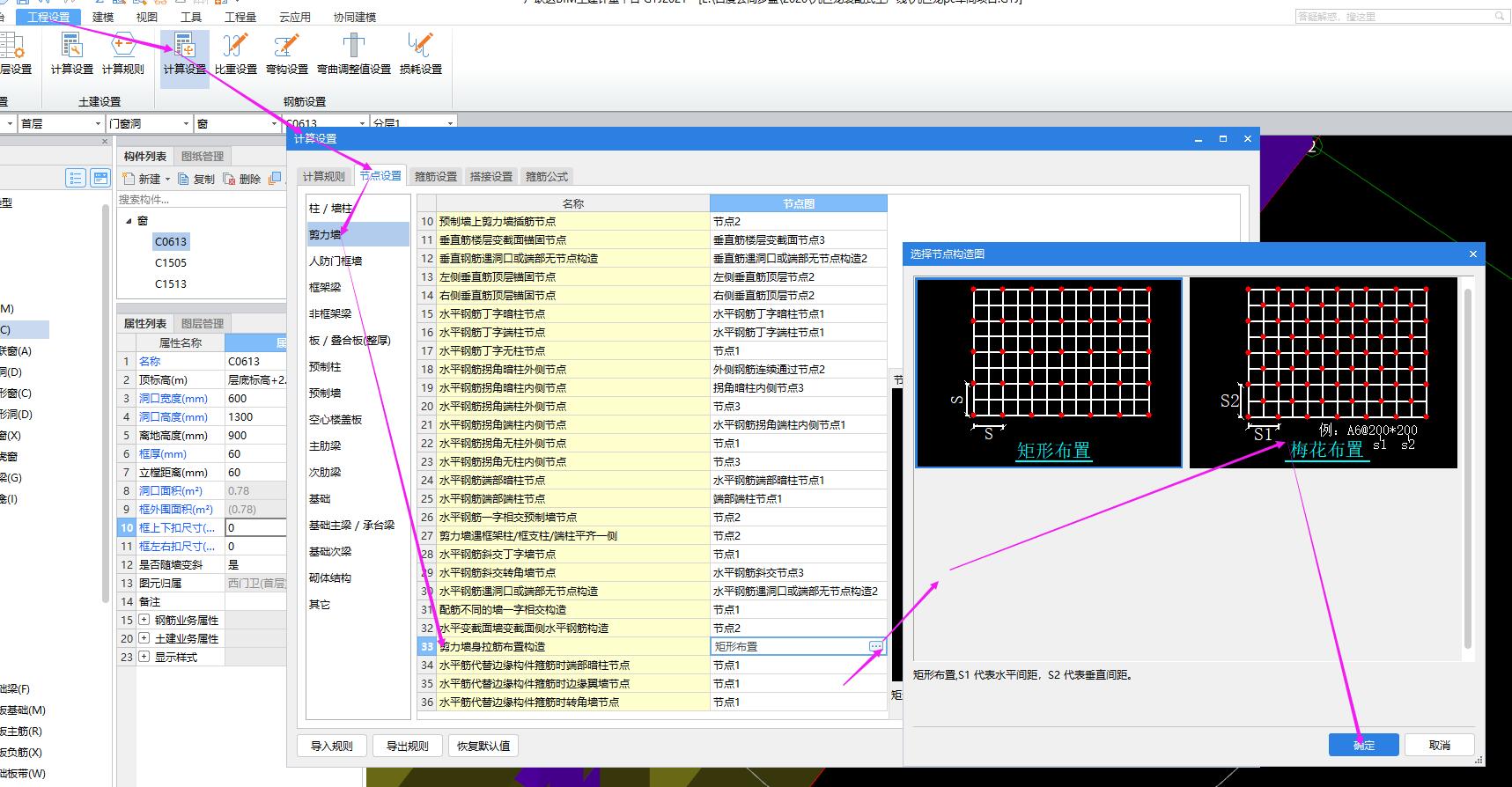1512x787 pixels.
Task: Click the 土建设置 计算规则 icon
Action: click(123, 55)
